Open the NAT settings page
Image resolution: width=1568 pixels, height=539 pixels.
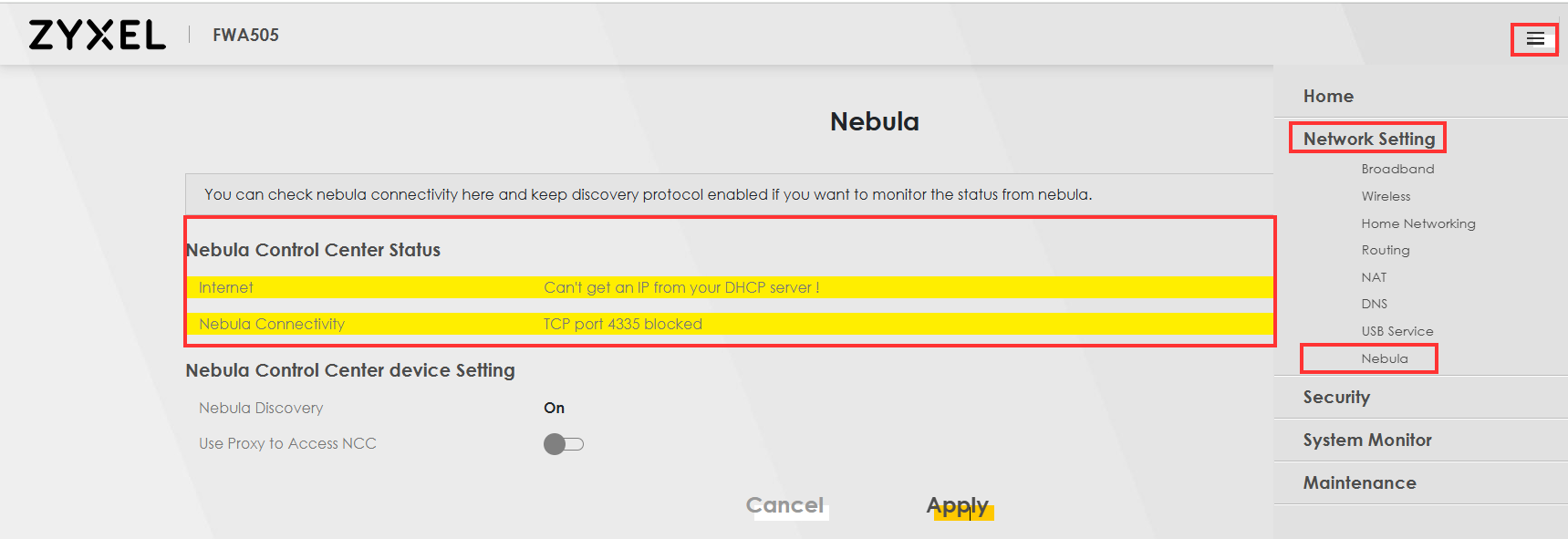(1374, 277)
